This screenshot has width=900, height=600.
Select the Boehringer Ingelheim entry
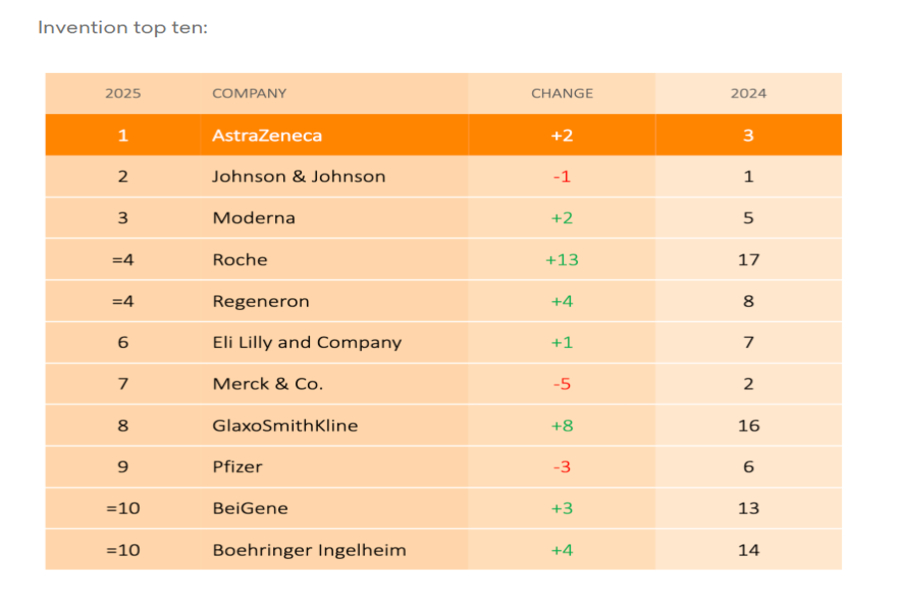pyautogui.click(x=309, y=550)
